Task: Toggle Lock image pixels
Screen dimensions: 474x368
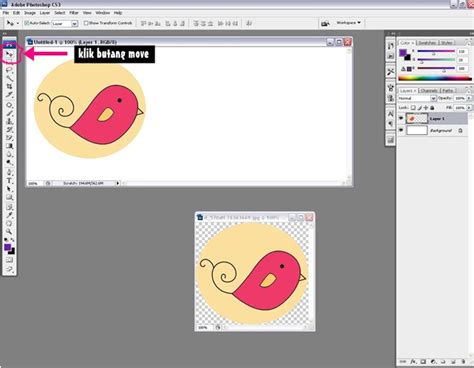Action: tap(420, 108)
